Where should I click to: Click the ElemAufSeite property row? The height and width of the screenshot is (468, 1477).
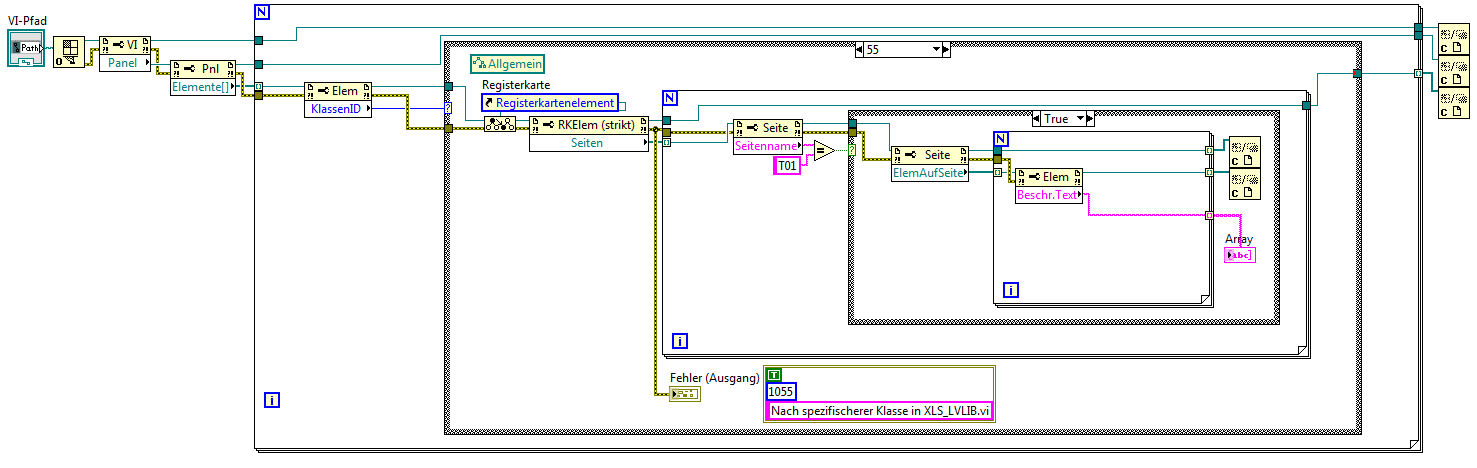(x=929, y=173)
